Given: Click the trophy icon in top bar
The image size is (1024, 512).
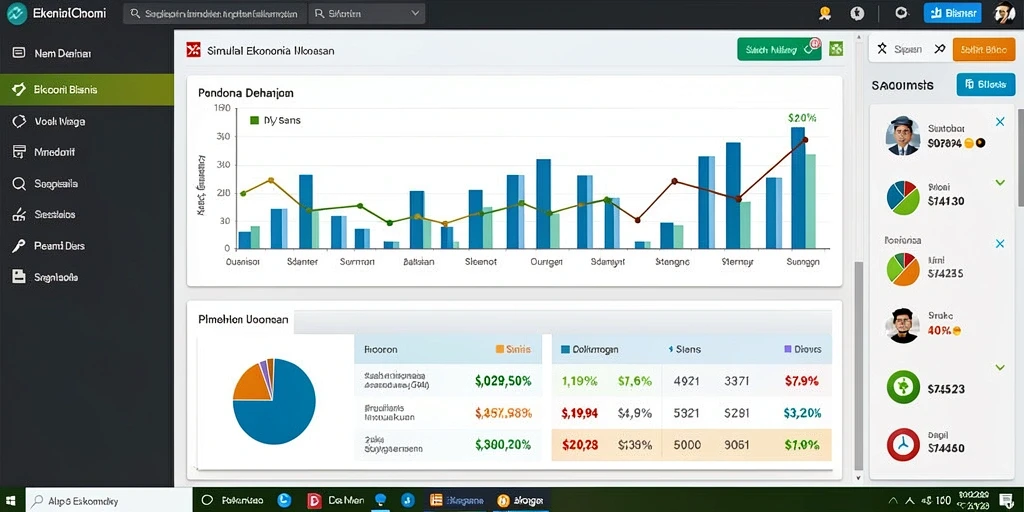Looking at the screenshot, I should [x=825, y=12].
